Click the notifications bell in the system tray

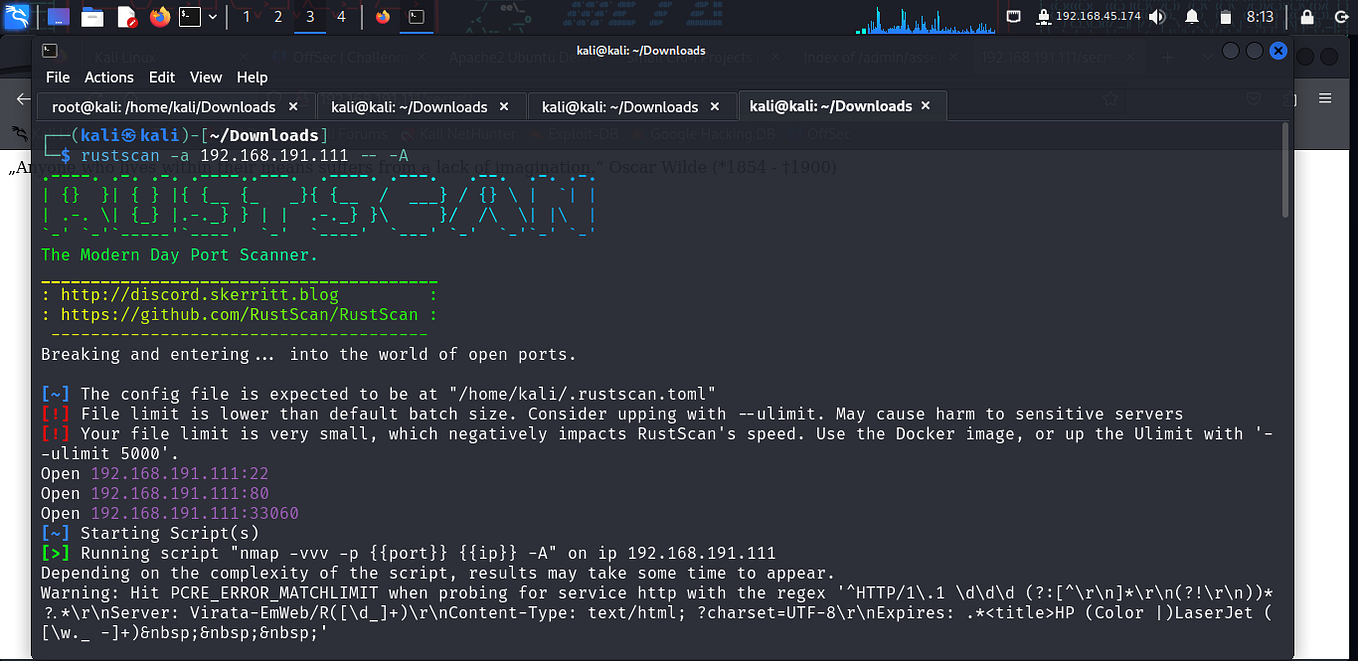pos(1193,15)
